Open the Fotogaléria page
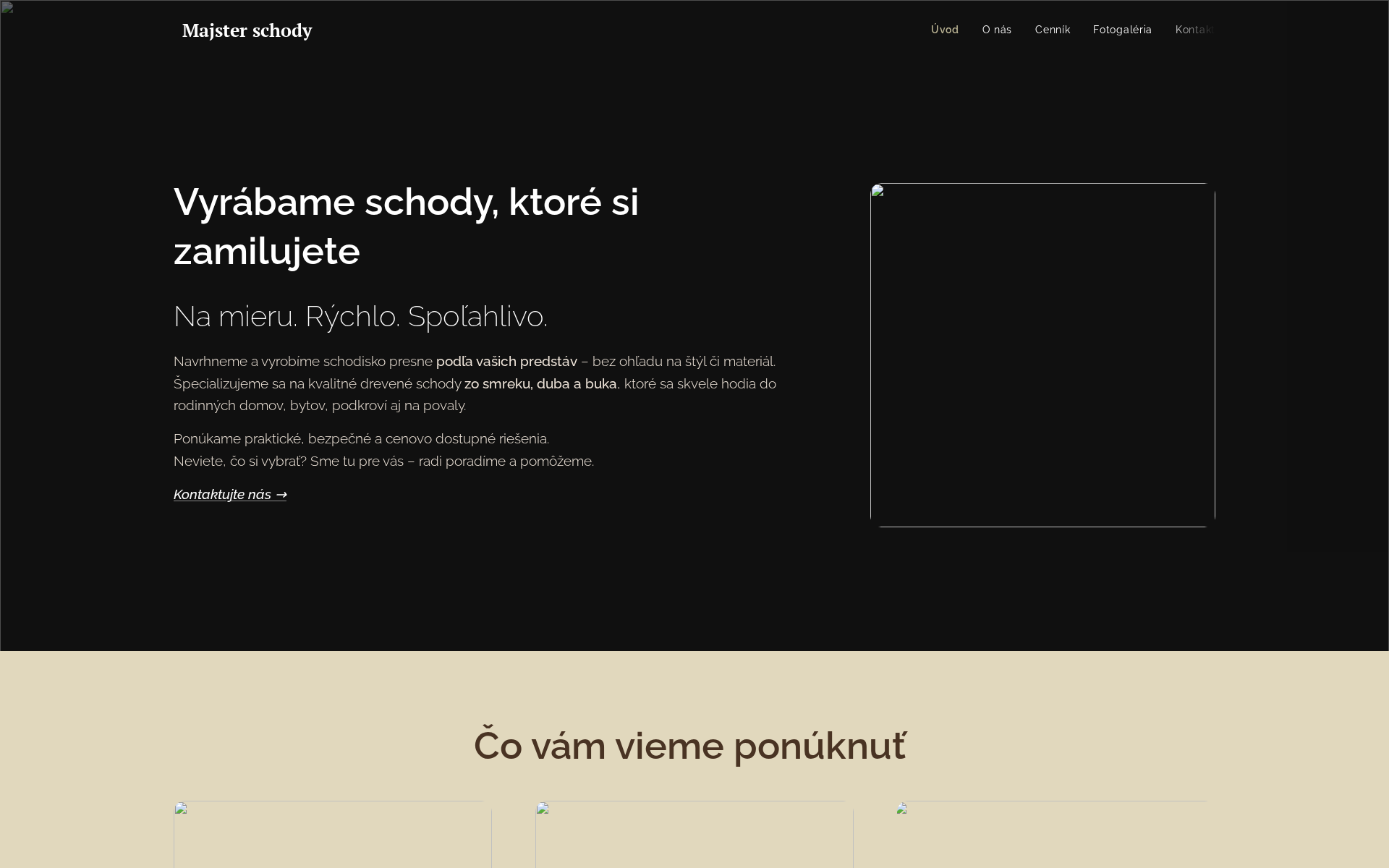 tap(1122, 30)
